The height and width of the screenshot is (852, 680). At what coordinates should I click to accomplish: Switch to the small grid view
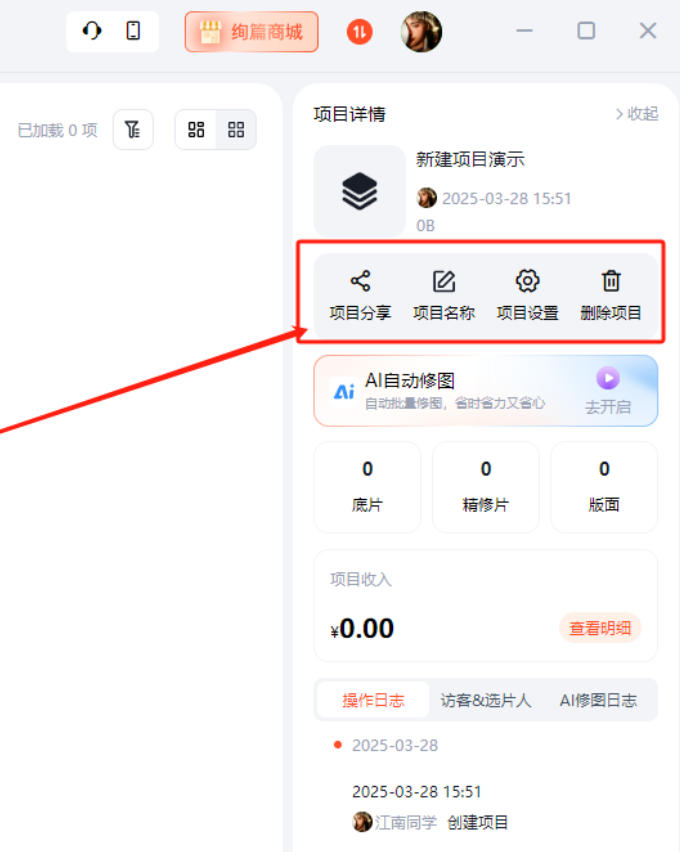tap(236, 130)
